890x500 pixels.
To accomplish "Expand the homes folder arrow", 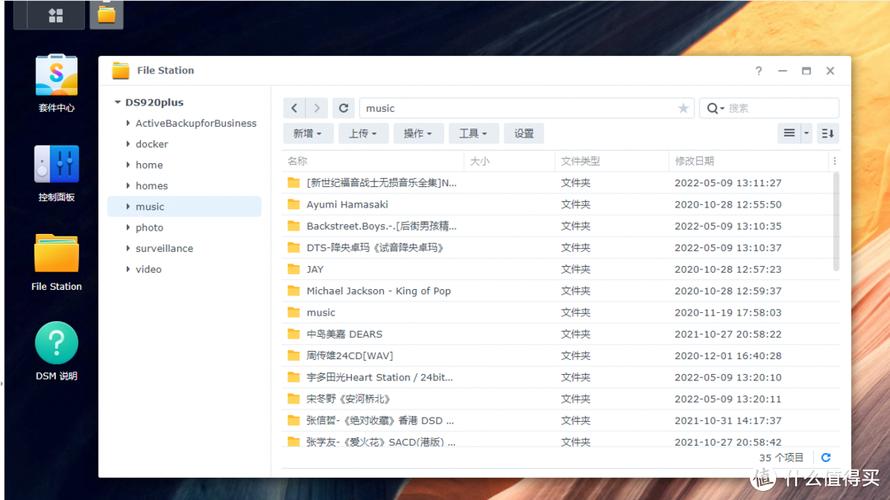I will (x=128, y=185).
